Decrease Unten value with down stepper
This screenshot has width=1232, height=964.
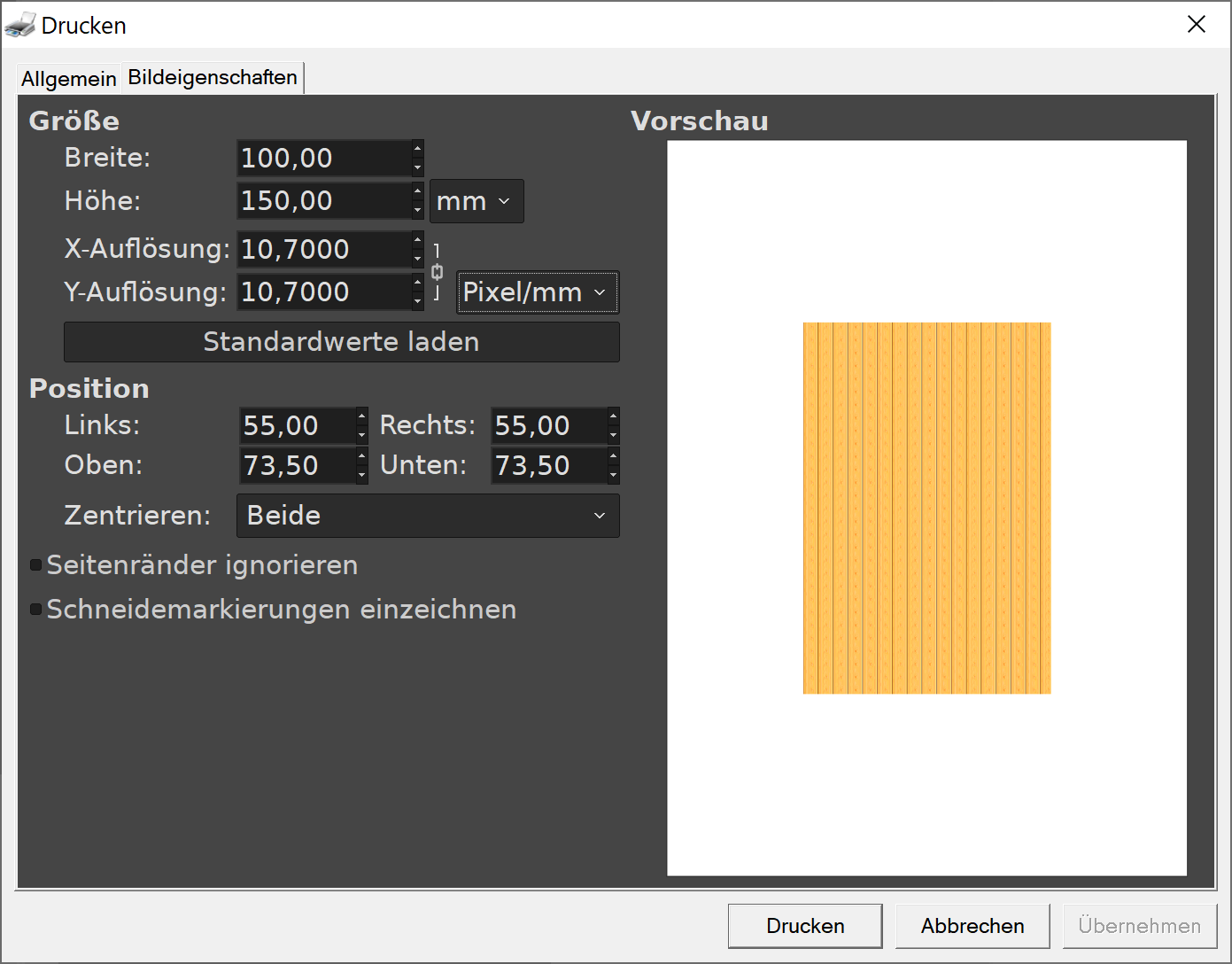pos(613,476)
